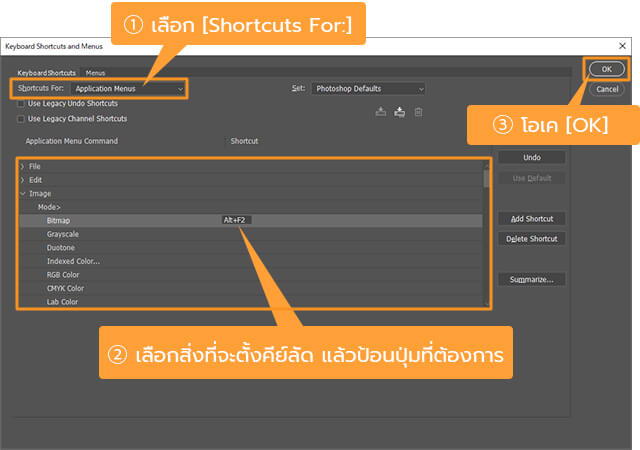Expand the Edit menu commands group
The image size is (640, 450).
coord(22,180)
